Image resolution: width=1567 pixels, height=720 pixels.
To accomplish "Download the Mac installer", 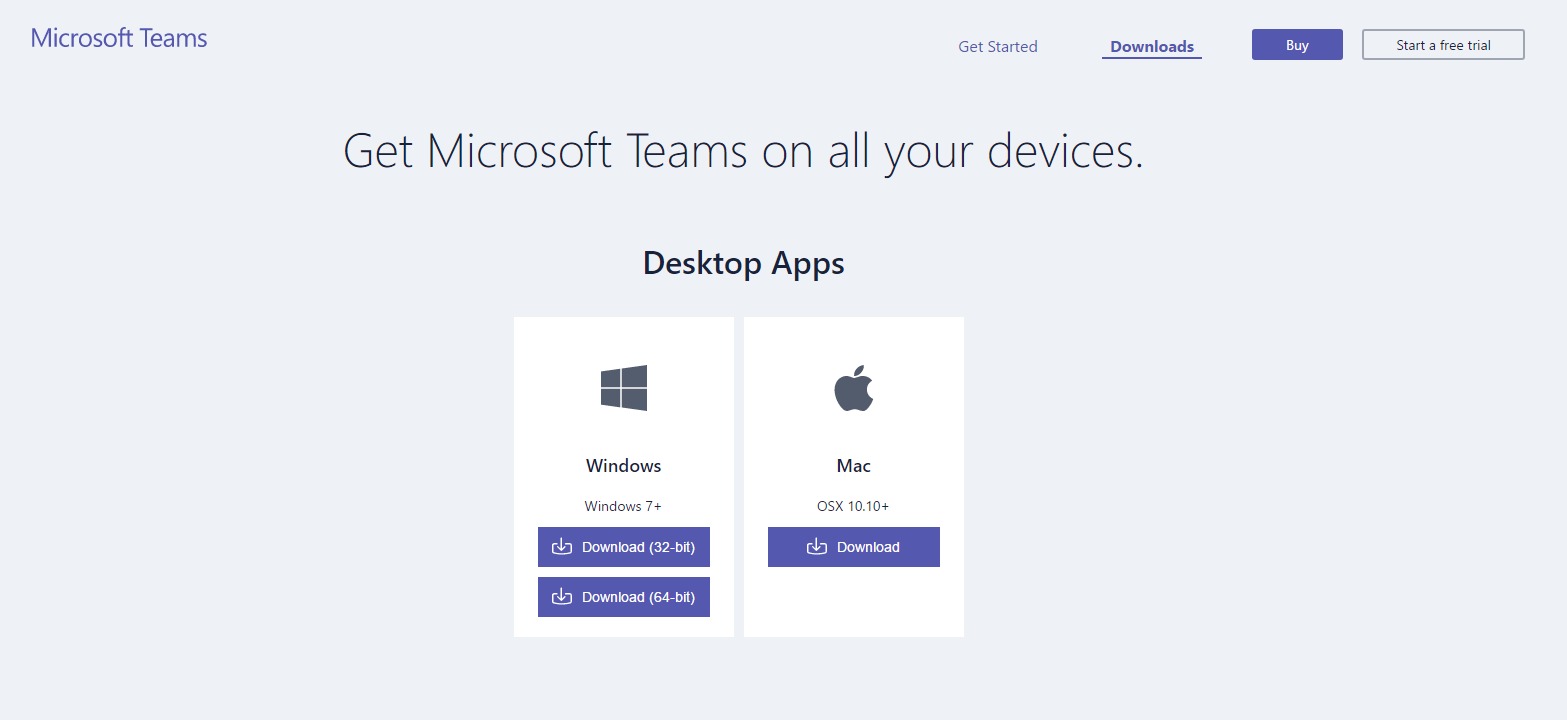I will [854, 547].
